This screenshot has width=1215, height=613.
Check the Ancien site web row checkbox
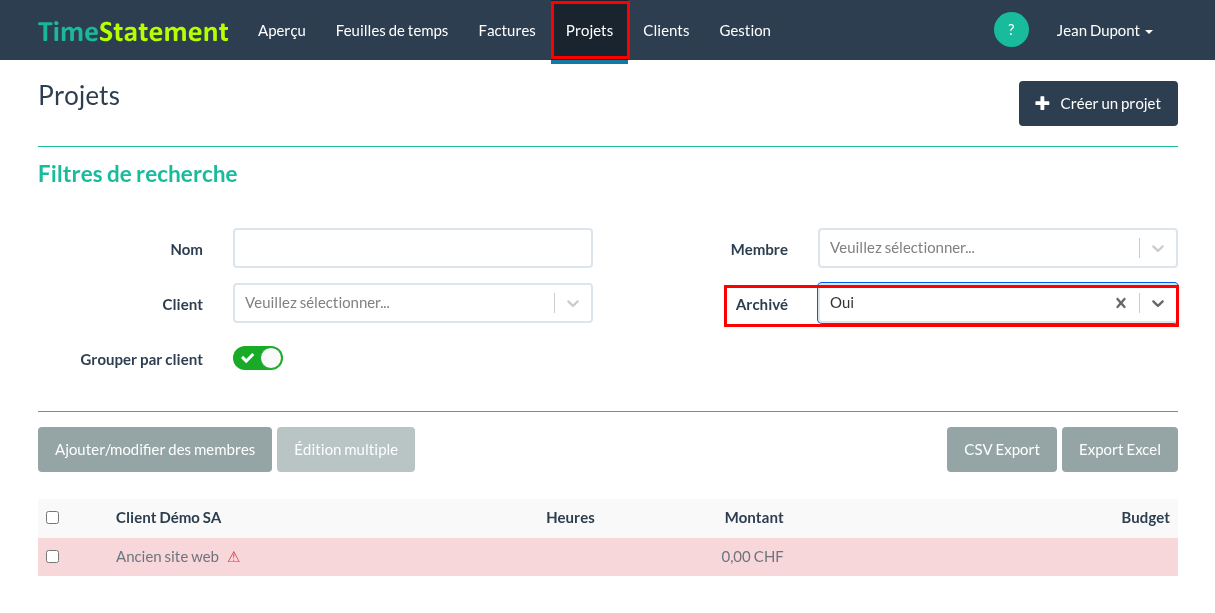[x=53, y=556]
